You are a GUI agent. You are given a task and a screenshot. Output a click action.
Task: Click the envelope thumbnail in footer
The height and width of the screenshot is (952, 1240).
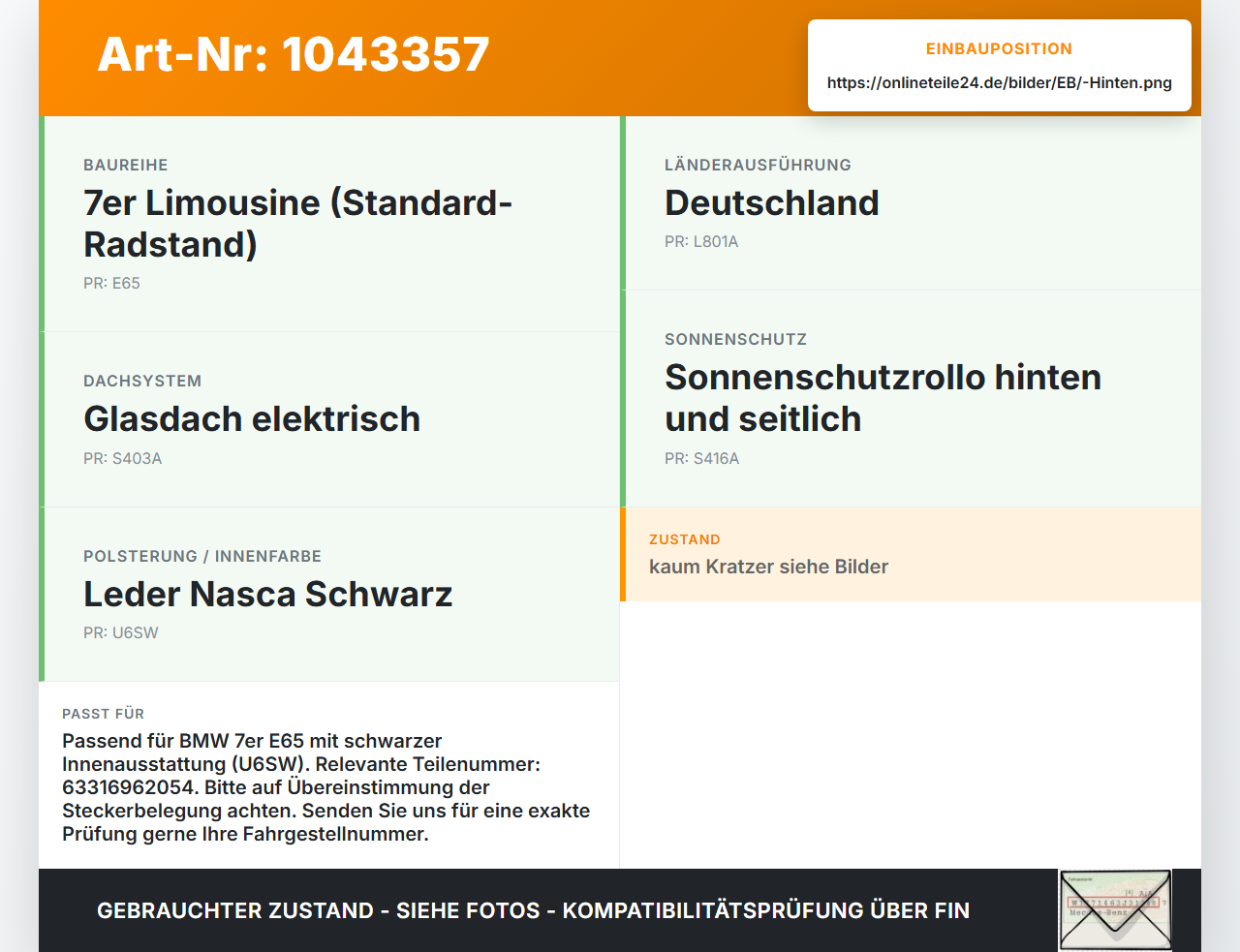[1115, 910]
